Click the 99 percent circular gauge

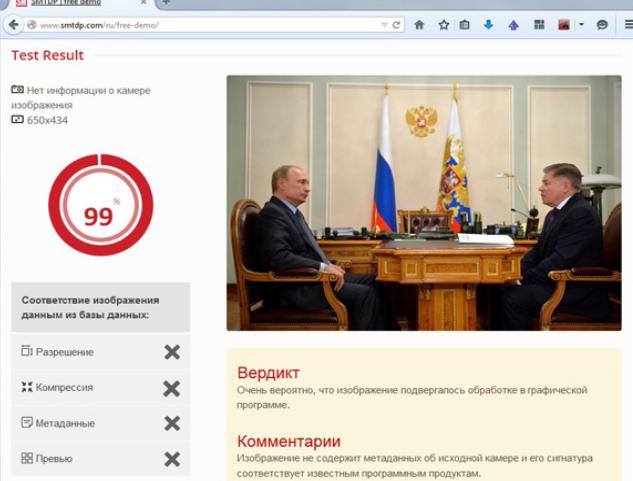(101, 205)
